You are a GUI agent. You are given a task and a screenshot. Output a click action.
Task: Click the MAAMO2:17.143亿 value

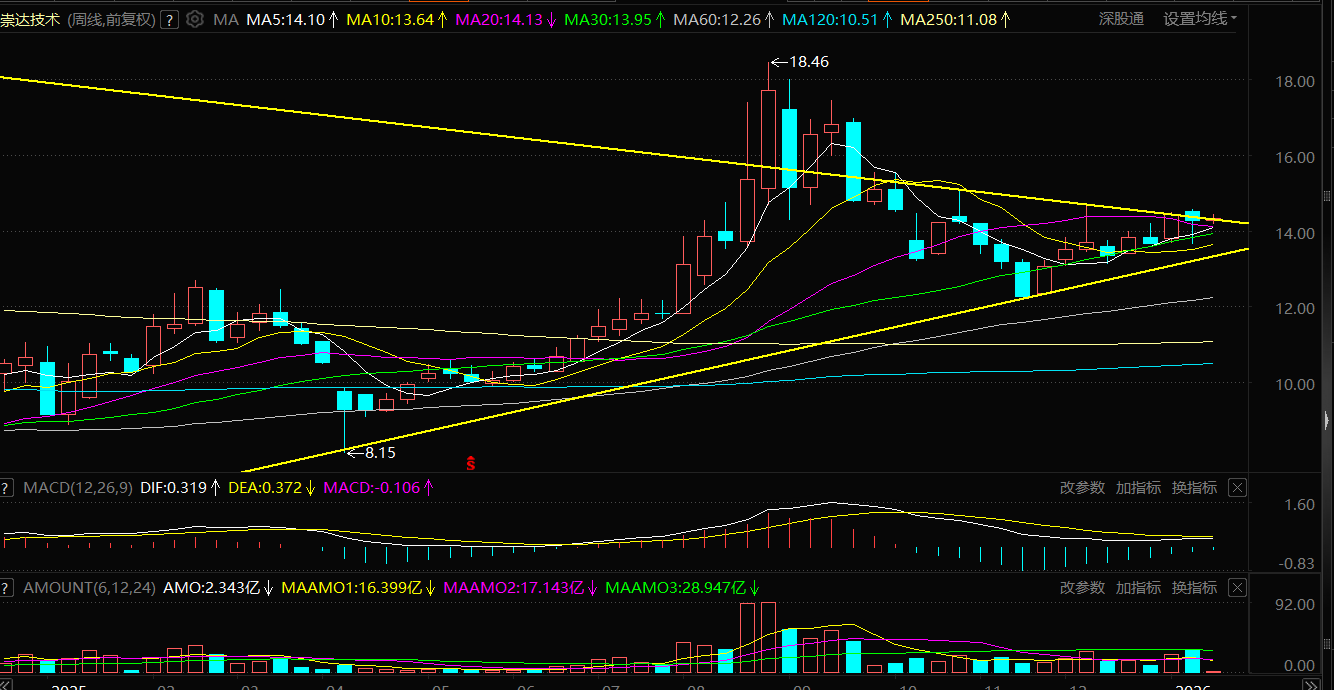tap(512, 588)
